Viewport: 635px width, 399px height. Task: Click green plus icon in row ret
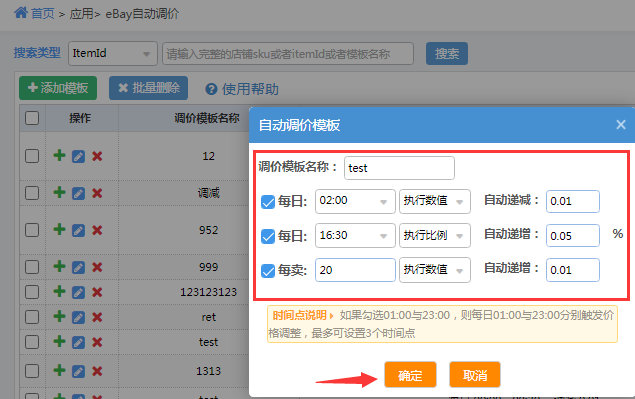[x=60, y=316]
